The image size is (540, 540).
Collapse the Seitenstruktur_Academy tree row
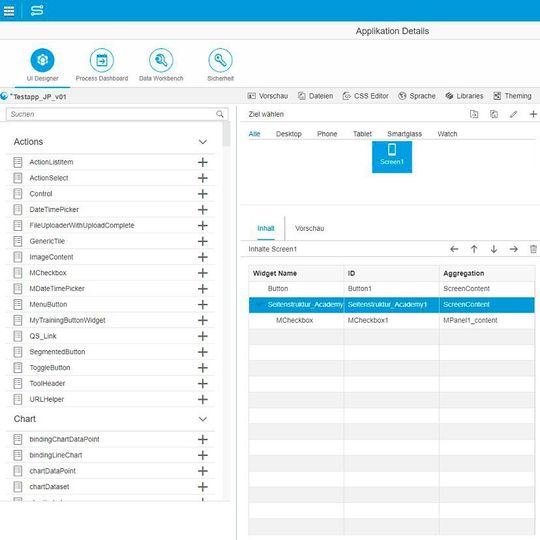pos(259,305)
